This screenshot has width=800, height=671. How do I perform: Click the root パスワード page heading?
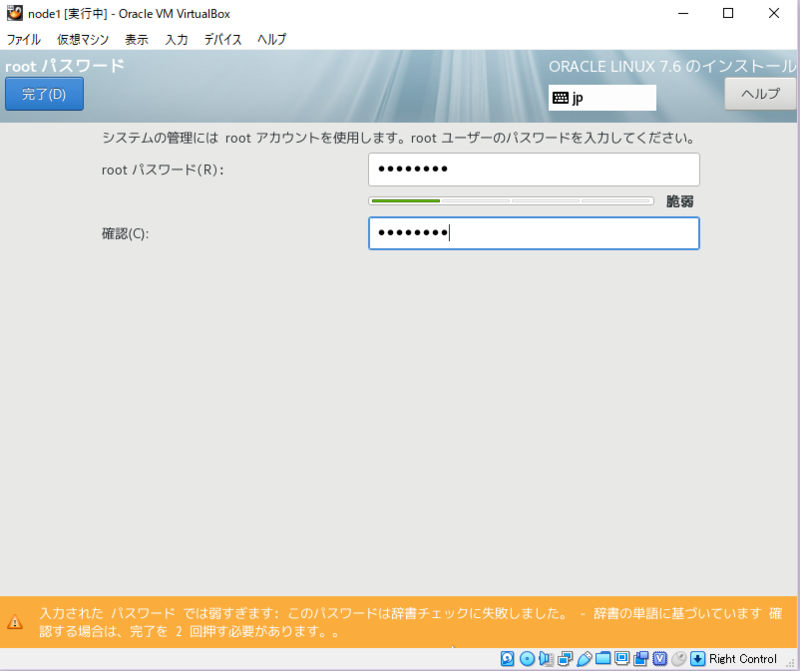pyautogui.click(x=65, y=66)
